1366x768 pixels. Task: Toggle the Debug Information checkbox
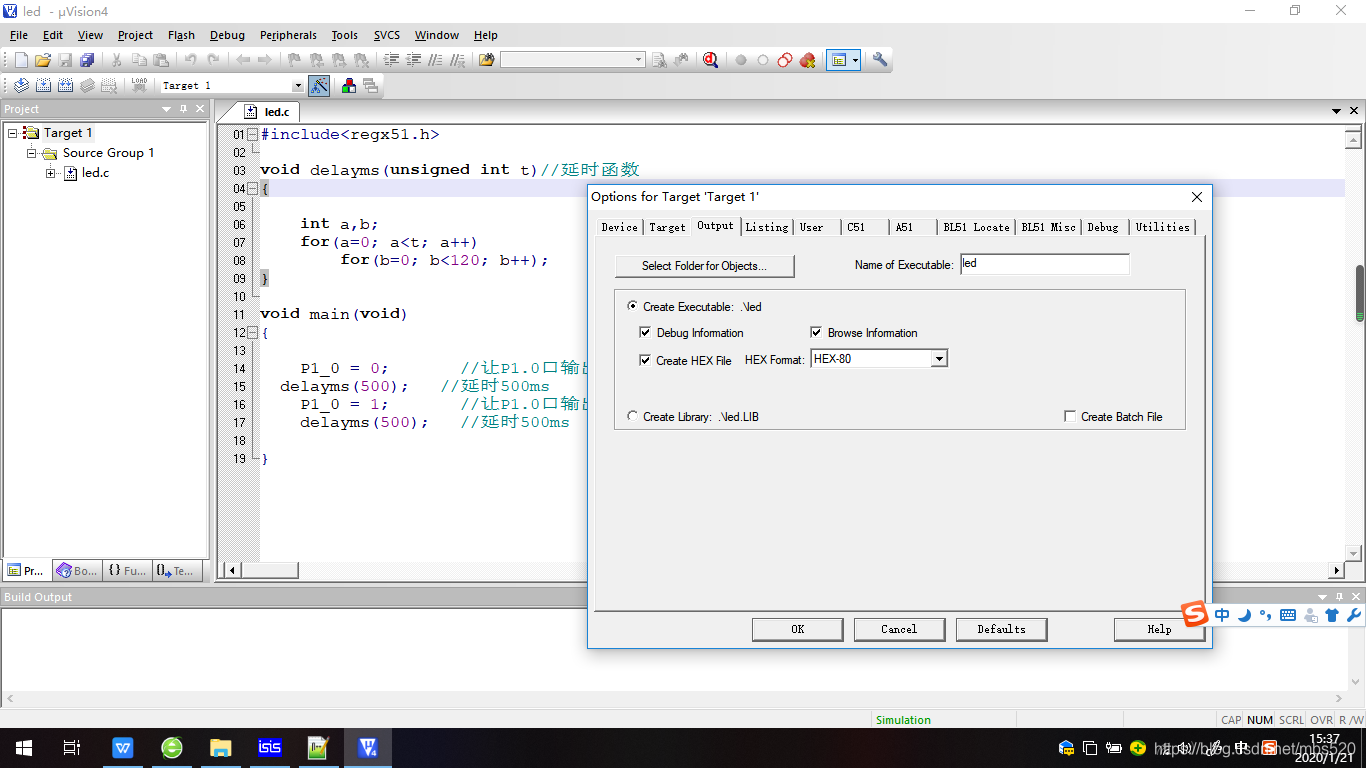(645, 333)
